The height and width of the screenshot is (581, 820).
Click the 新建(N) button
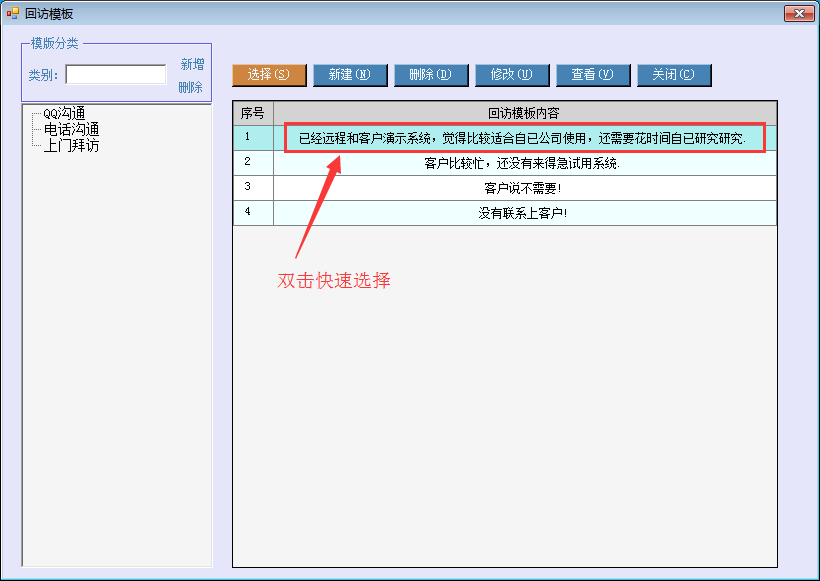(x=350, y=75)
